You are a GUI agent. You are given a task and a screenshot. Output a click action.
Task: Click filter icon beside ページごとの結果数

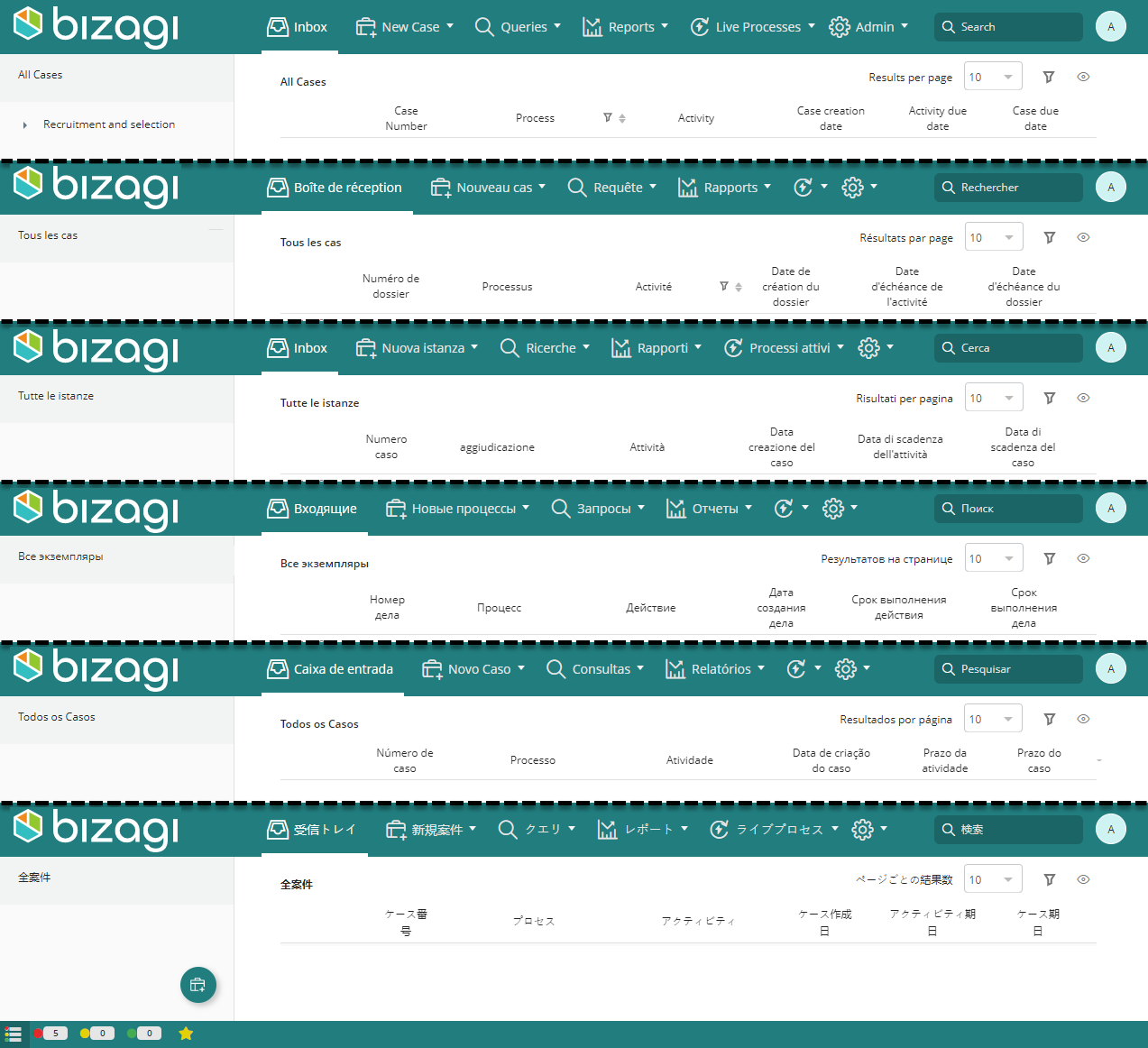point(1049,880)
